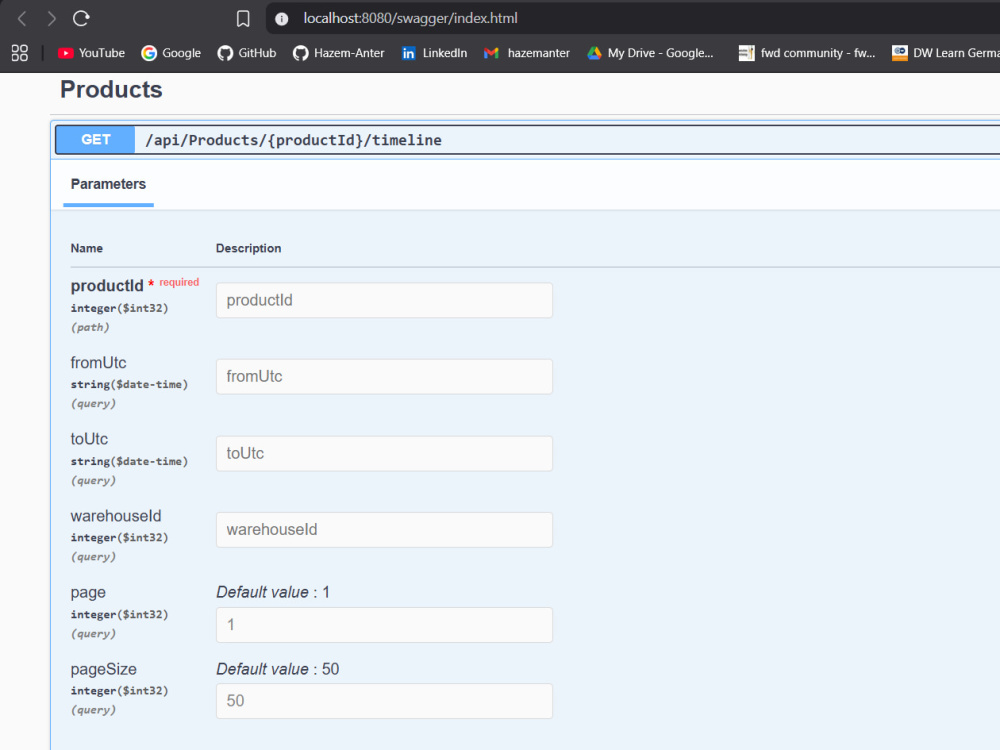Click the warehouseId parameter name
This screenshot has height=750, width=1000.
[116, 516]
